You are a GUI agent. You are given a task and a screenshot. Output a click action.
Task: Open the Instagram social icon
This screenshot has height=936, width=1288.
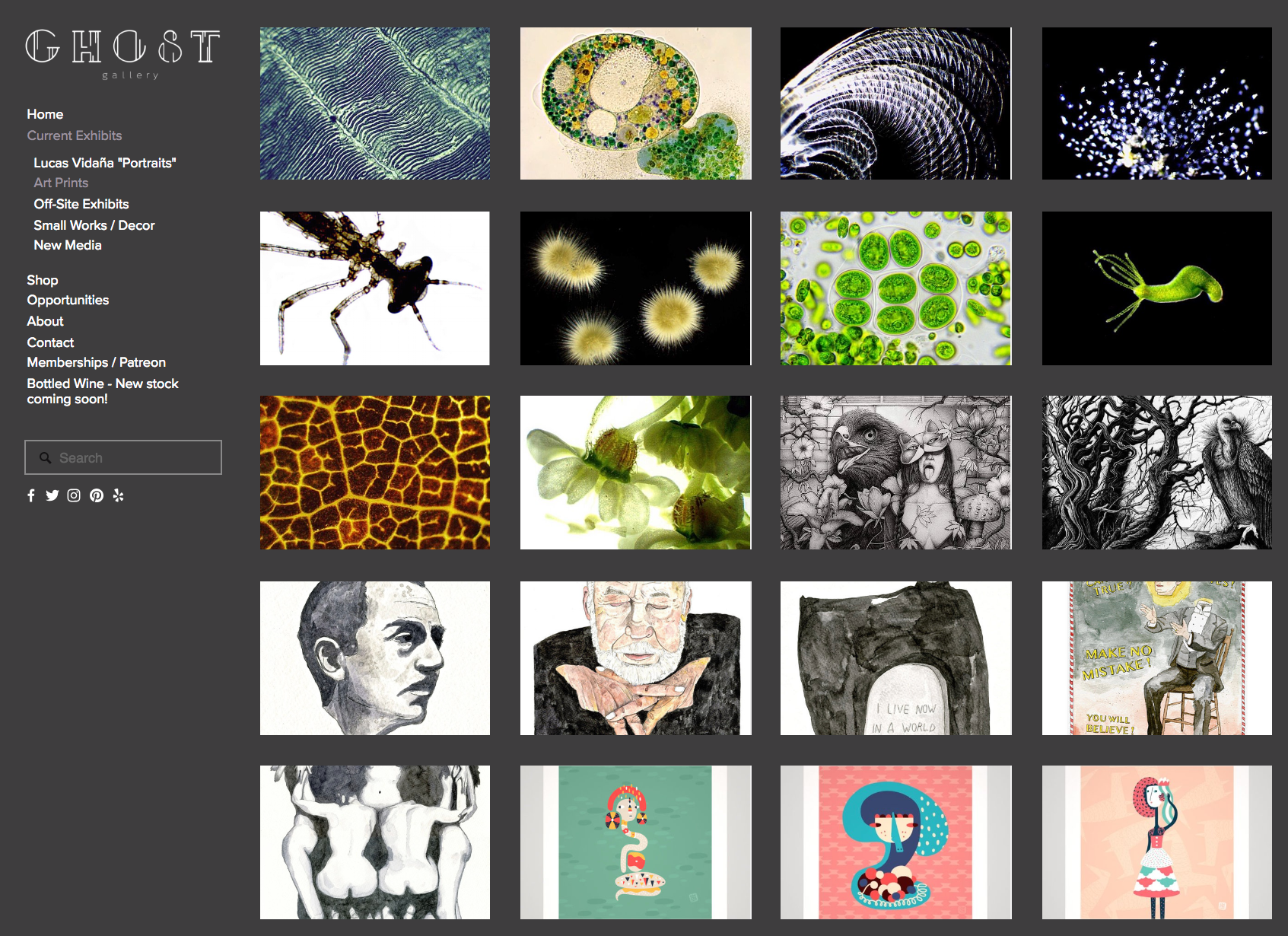74,495
